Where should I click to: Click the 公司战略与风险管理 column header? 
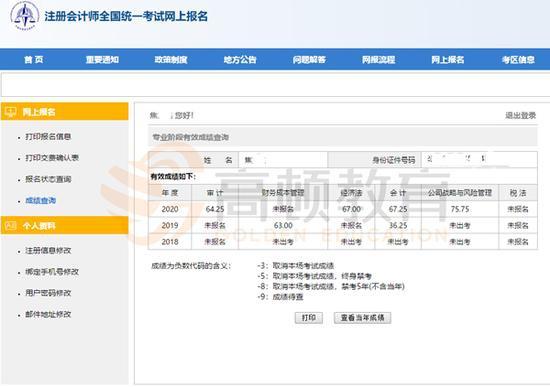tap(460, 193)
